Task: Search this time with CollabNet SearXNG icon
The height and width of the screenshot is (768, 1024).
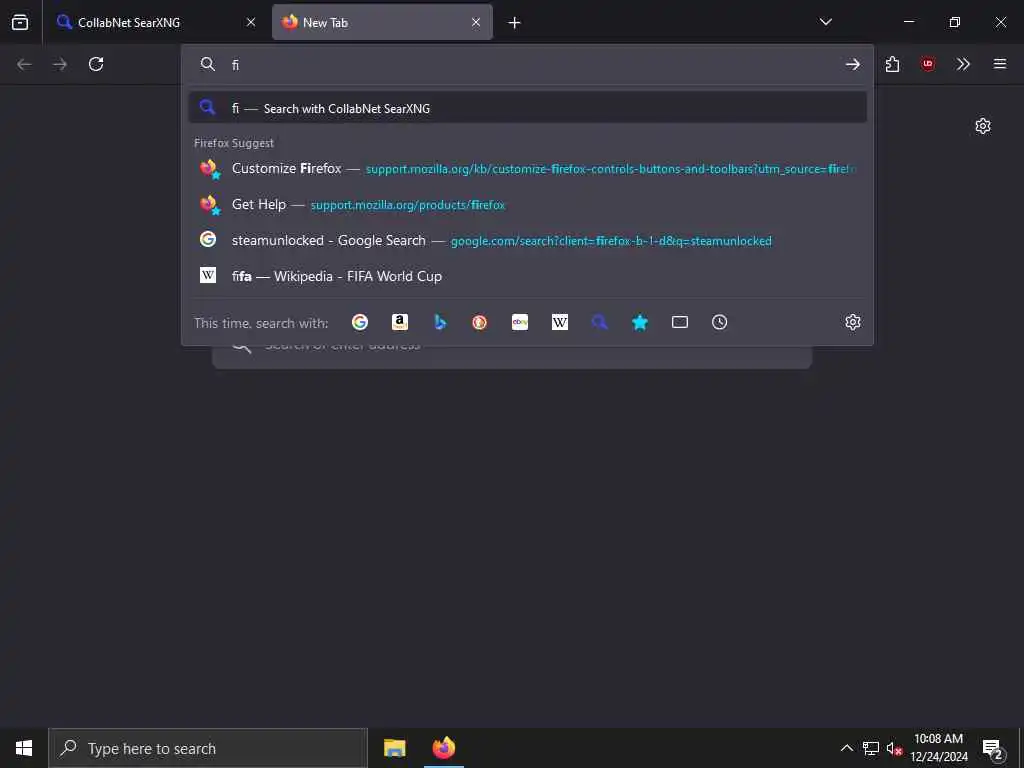Action: [x=600, y=322]
